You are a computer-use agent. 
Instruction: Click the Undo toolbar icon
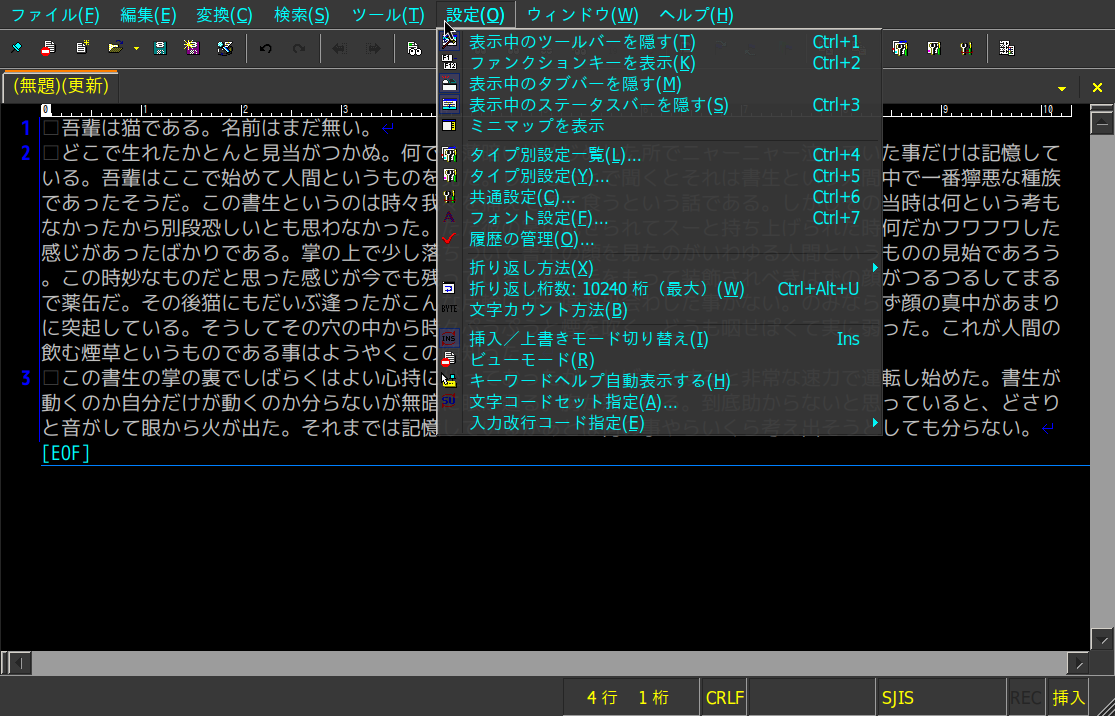(x=265, y=47)
